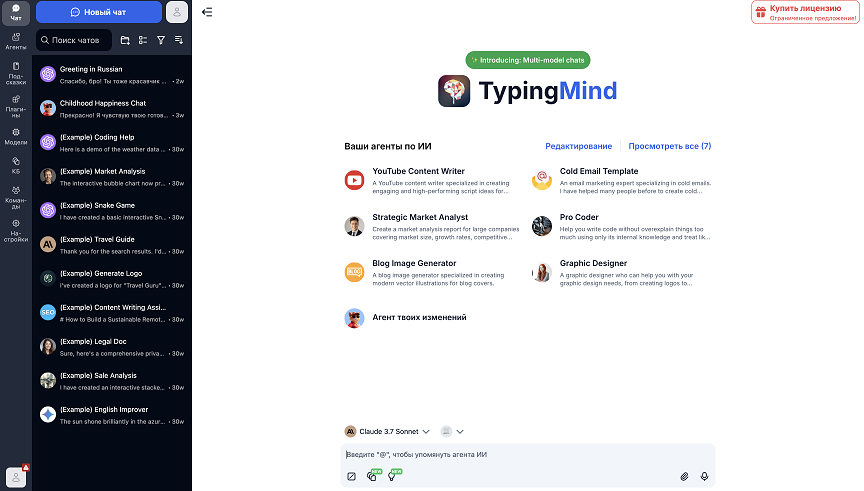Screen dimensions: 864x491
Task: Open the (Example) Travel Guide chat
Action: [x=112, y=245]
